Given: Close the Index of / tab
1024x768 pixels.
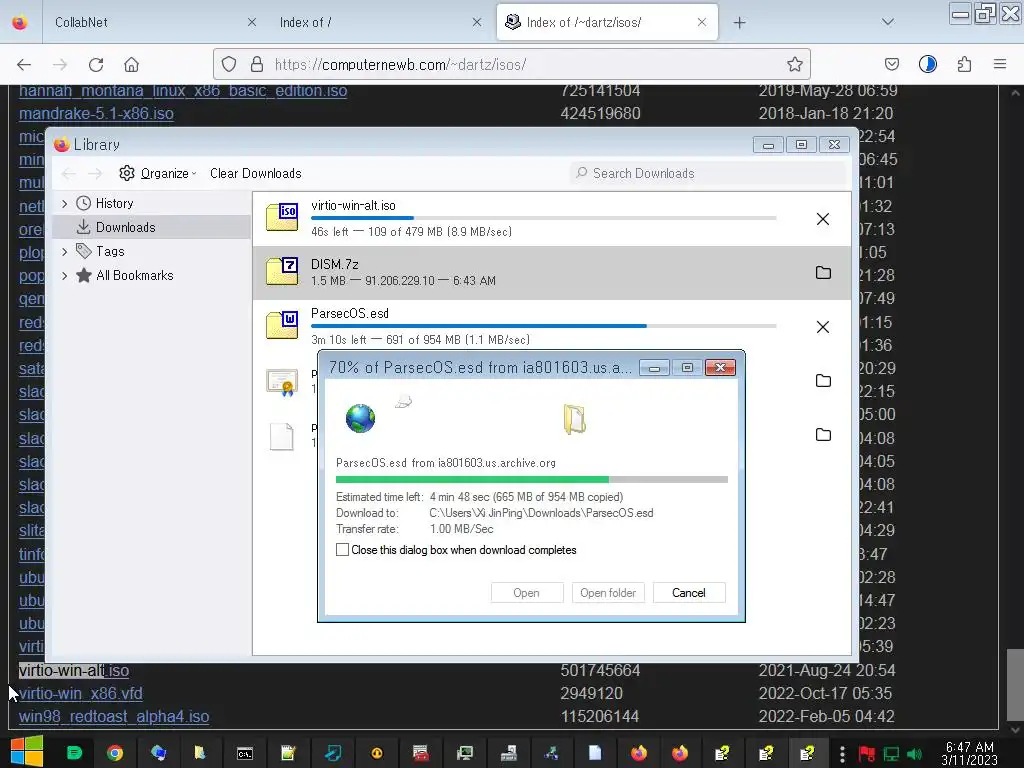Looking at the screenshot, I should (477, 22).
